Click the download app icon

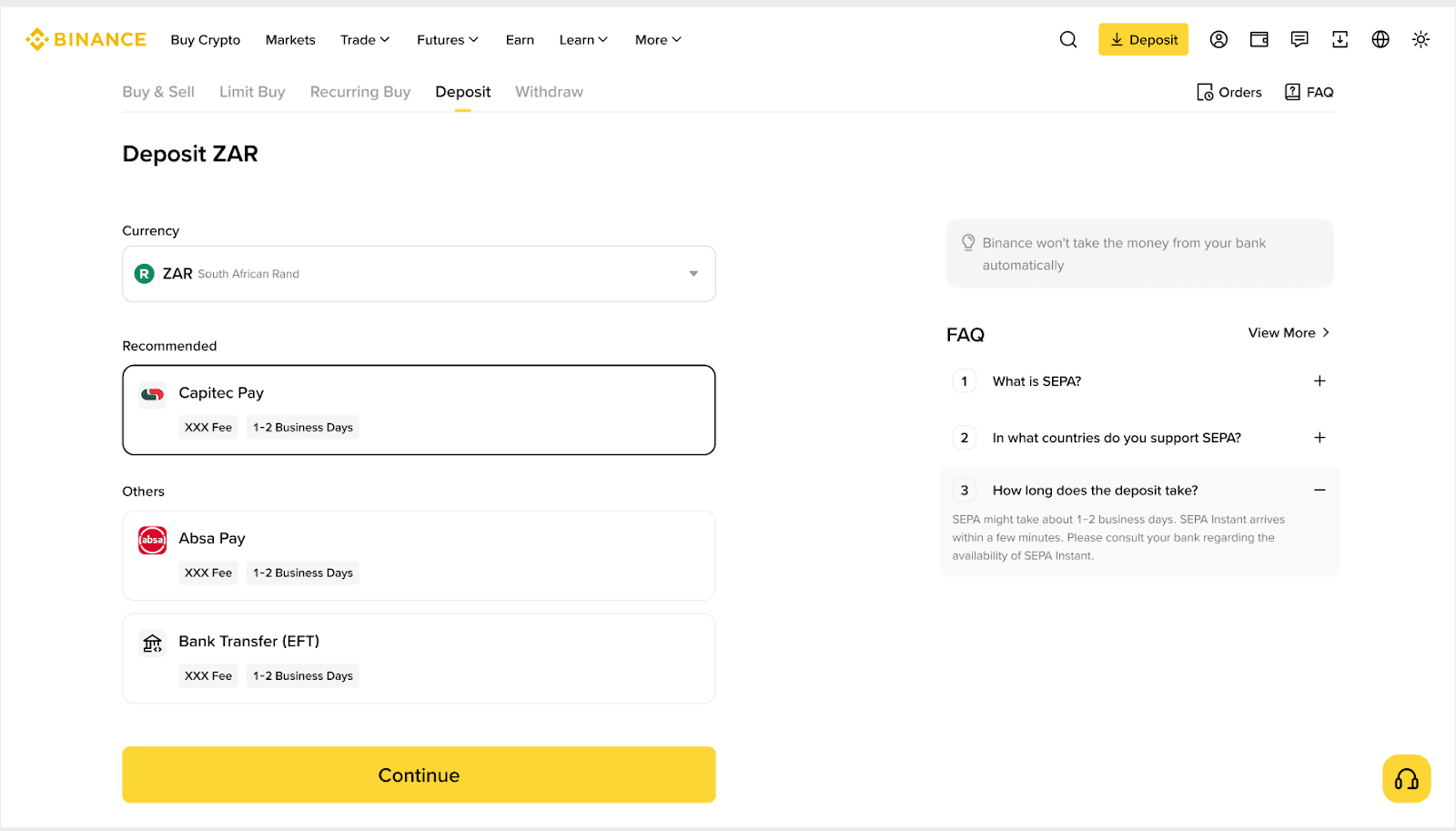tap(1340, 39)
